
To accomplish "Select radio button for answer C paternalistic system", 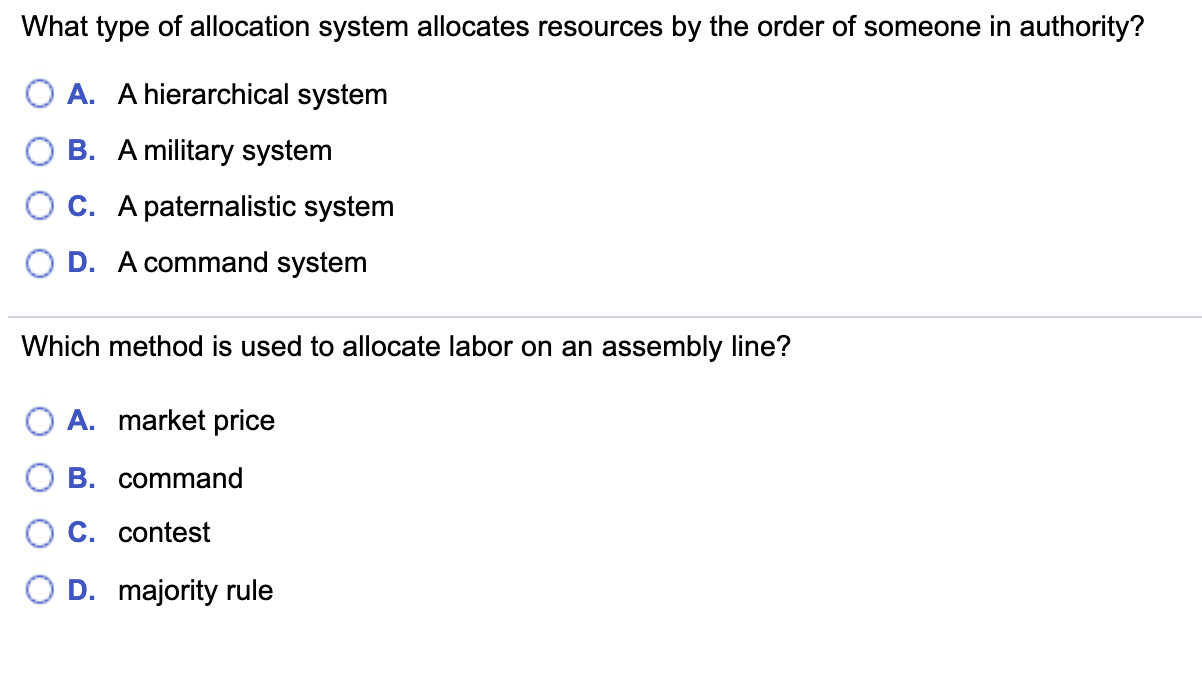I will pyautogui.click(x=40, y=206).
